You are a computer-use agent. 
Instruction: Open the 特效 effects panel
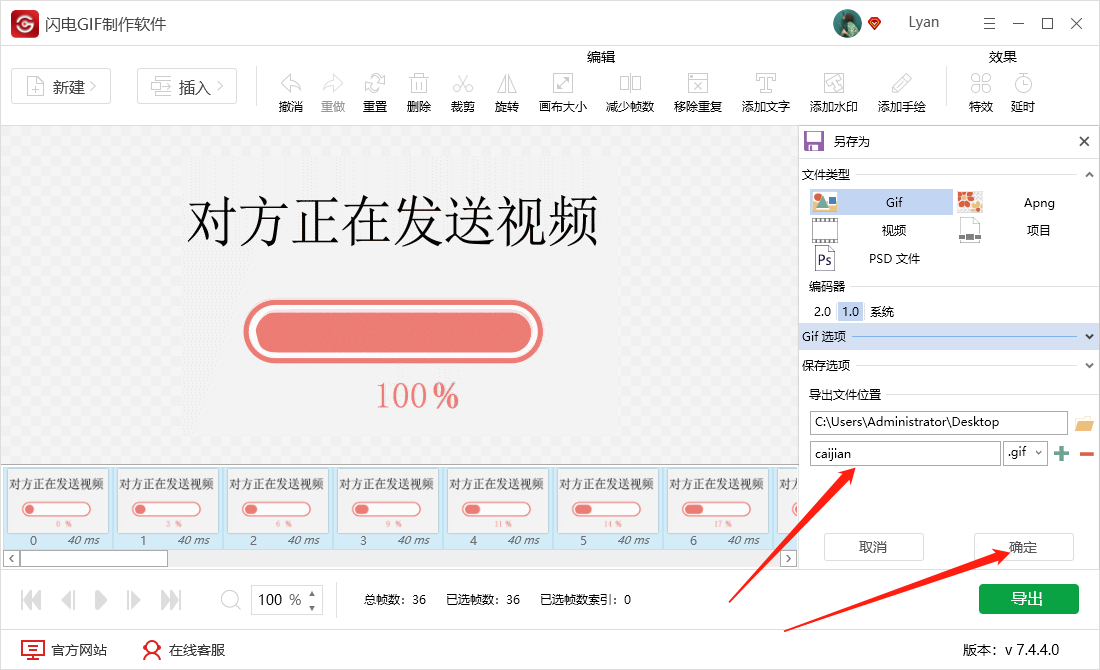(980, 90)
